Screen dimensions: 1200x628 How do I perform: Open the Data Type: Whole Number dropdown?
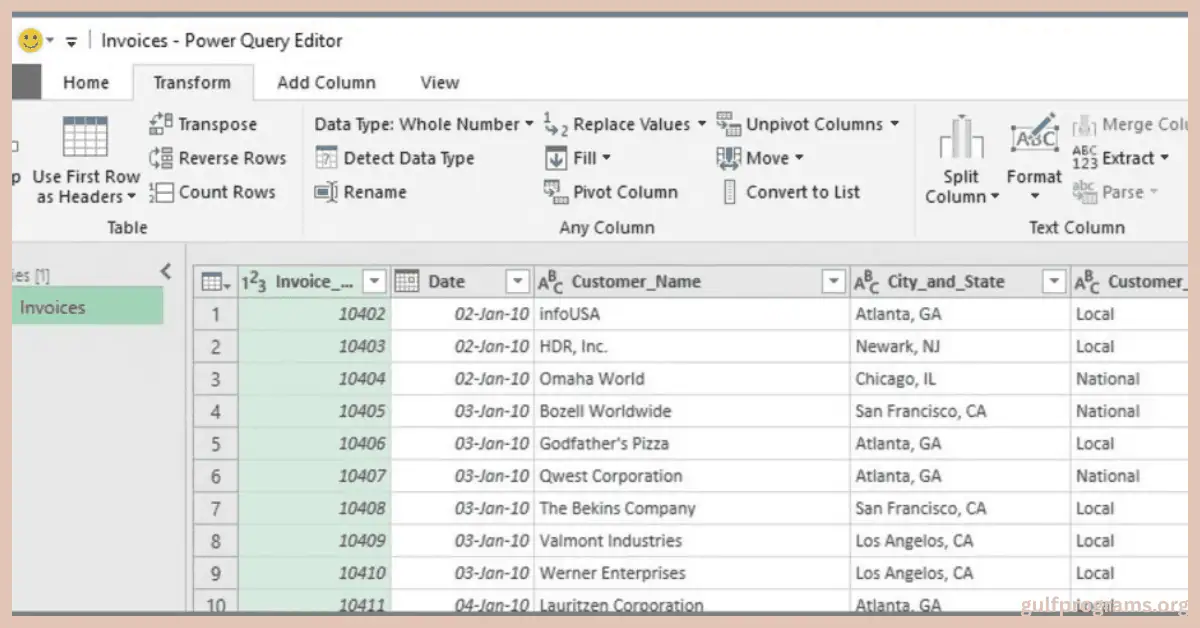point(528,125)
